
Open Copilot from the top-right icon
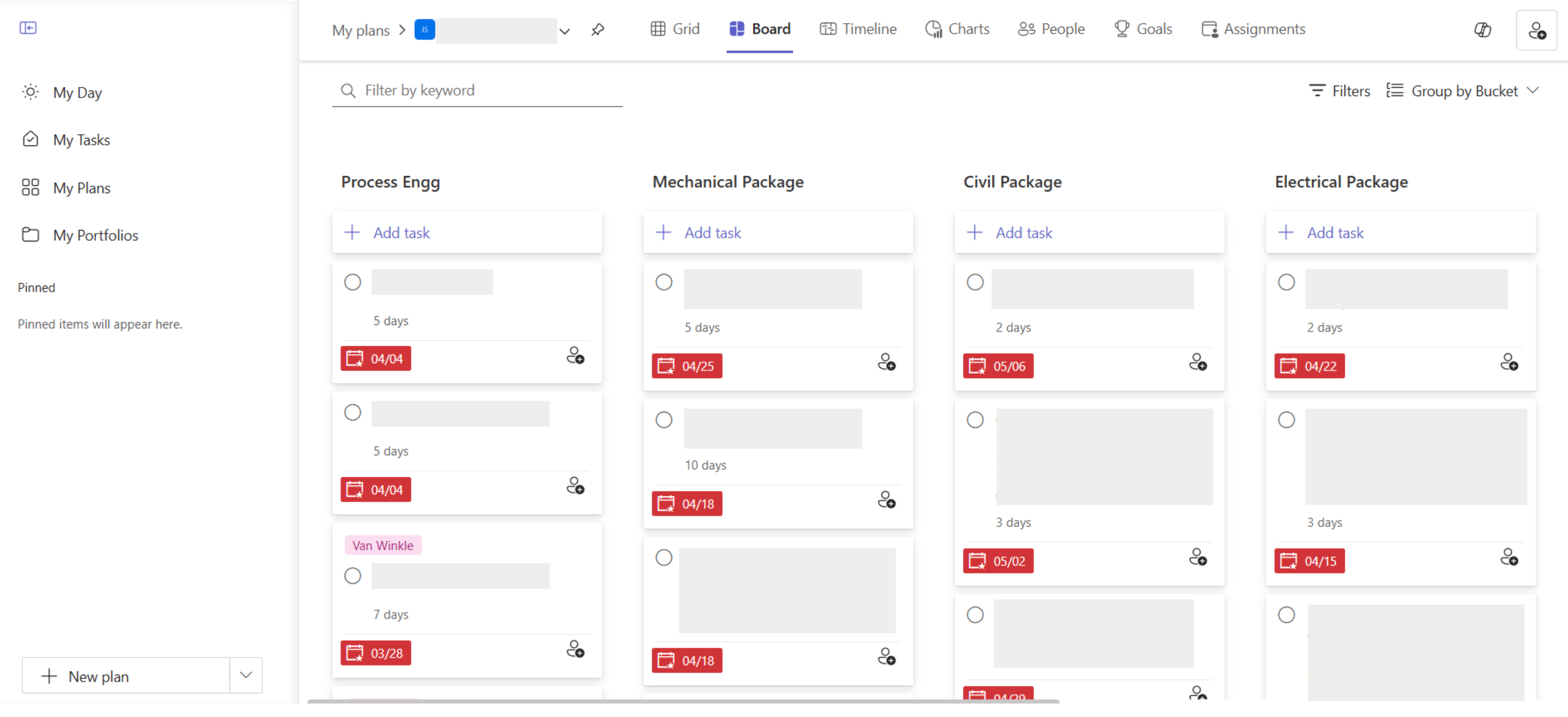1482,30
